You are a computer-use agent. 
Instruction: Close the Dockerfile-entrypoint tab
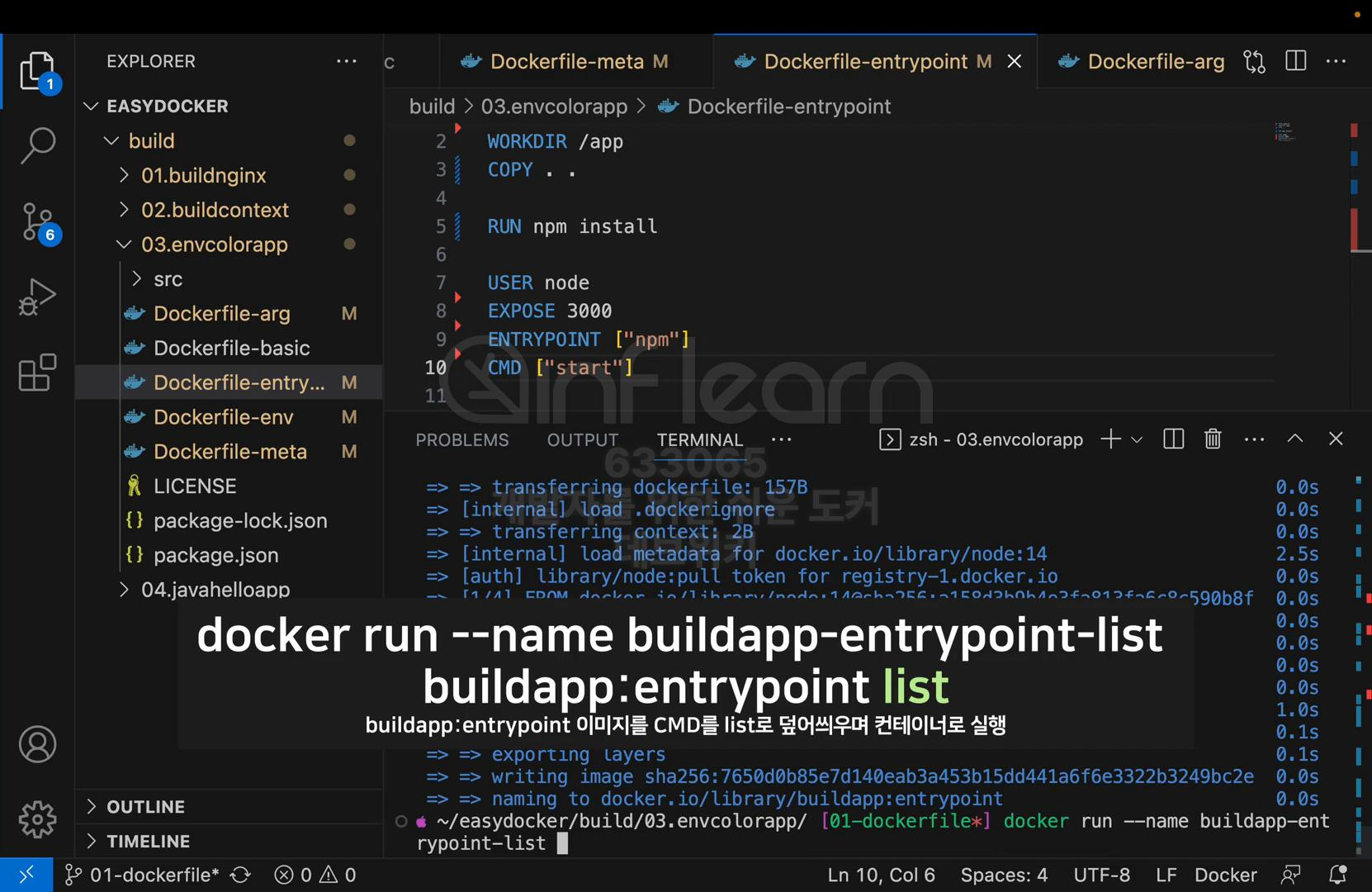coord(1015,61)
